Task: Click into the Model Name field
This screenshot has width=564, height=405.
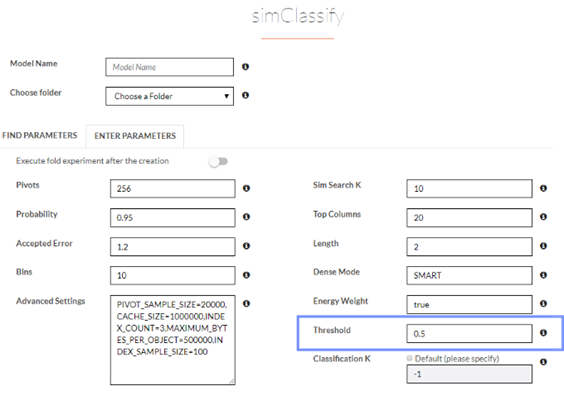Action: click(169, 67)
